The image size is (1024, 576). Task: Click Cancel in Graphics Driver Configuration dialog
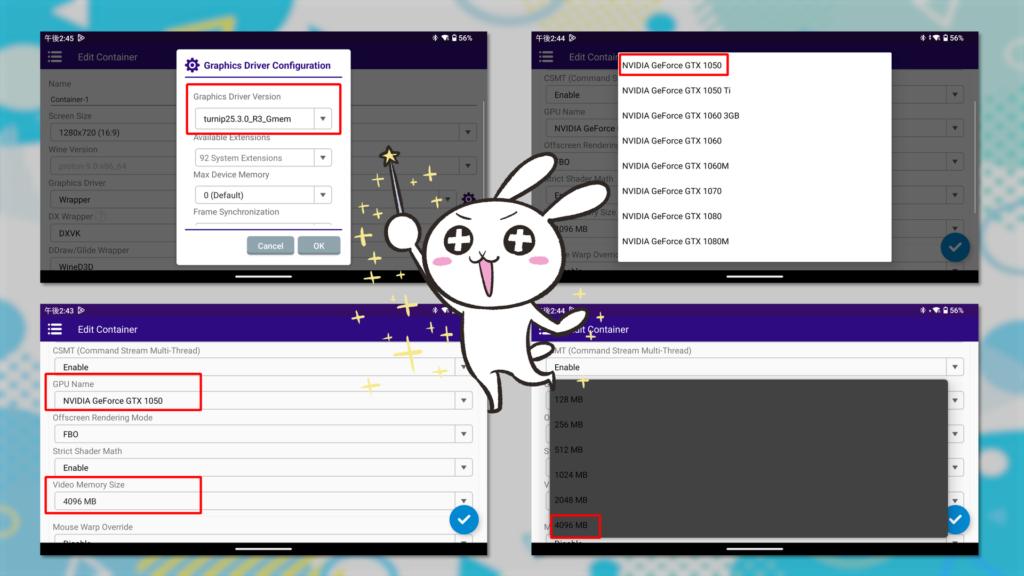point(270,246)
